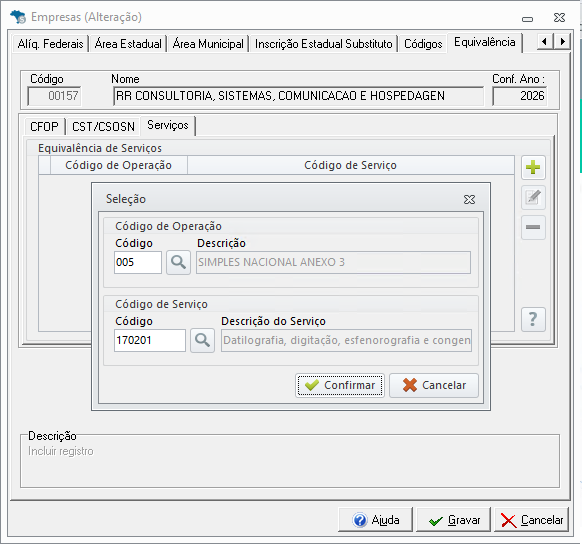Viewport: 582px width, 545px height.
Task: Click the service code field with 170201
Action: [x=150, y=340]
